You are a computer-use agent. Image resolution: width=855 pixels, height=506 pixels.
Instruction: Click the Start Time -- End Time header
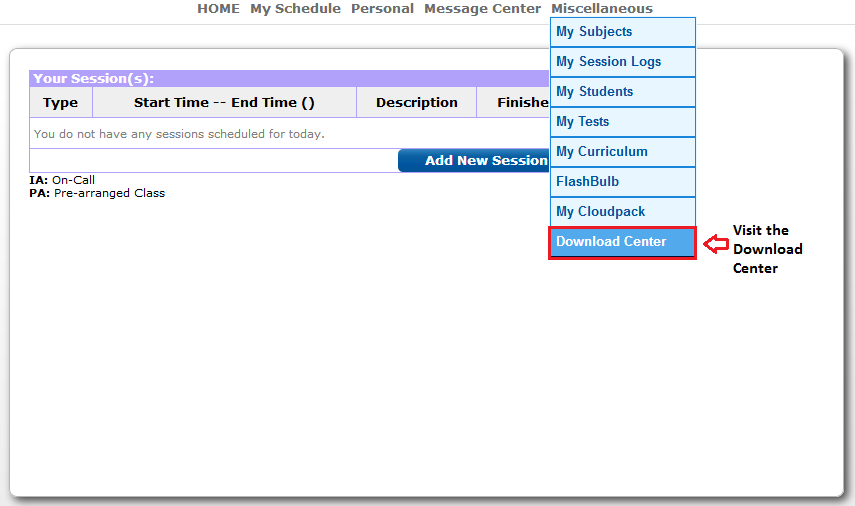(224, 103)
